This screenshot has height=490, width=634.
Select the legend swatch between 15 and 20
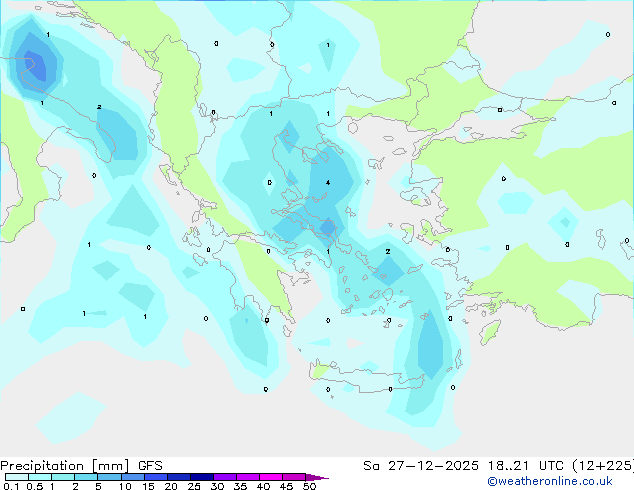coord(156,477)
